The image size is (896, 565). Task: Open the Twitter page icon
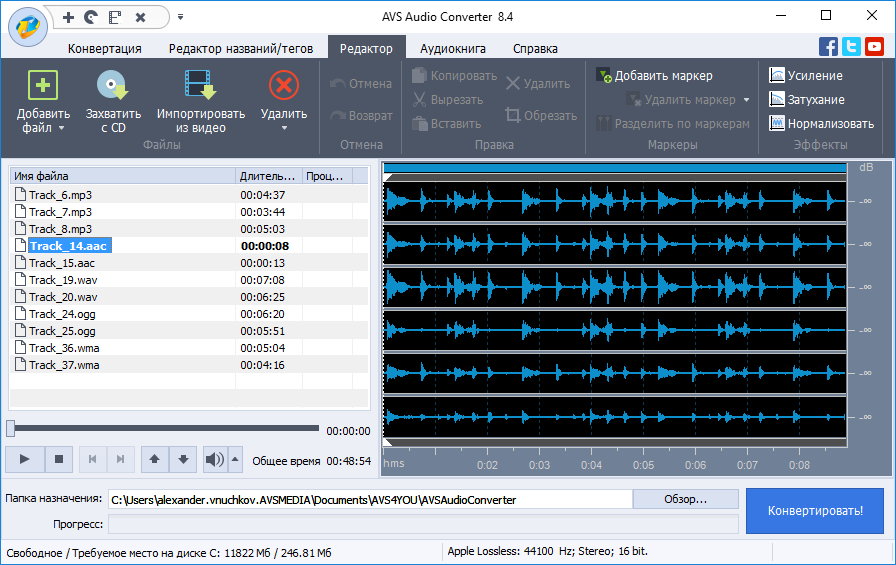[x=851, y=46]
